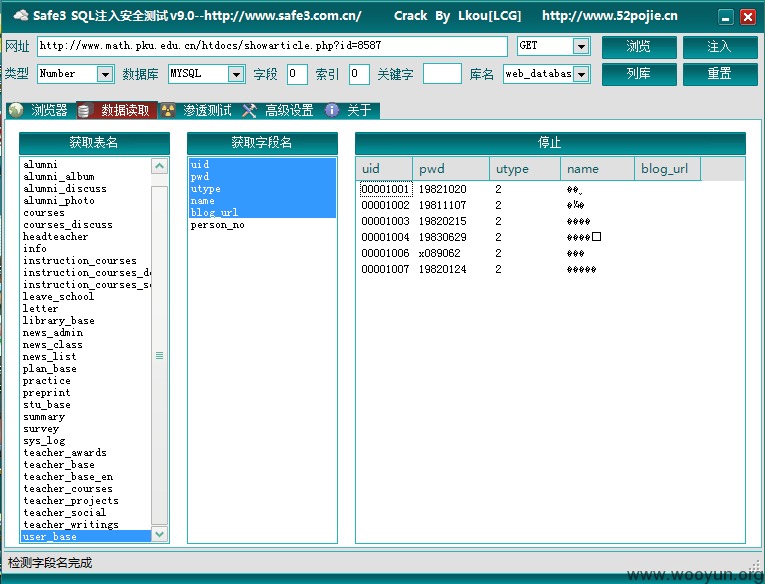Select the alumni_album table
Image resolution: width=765 pixels, height=584 pixels.
[86, 177]
